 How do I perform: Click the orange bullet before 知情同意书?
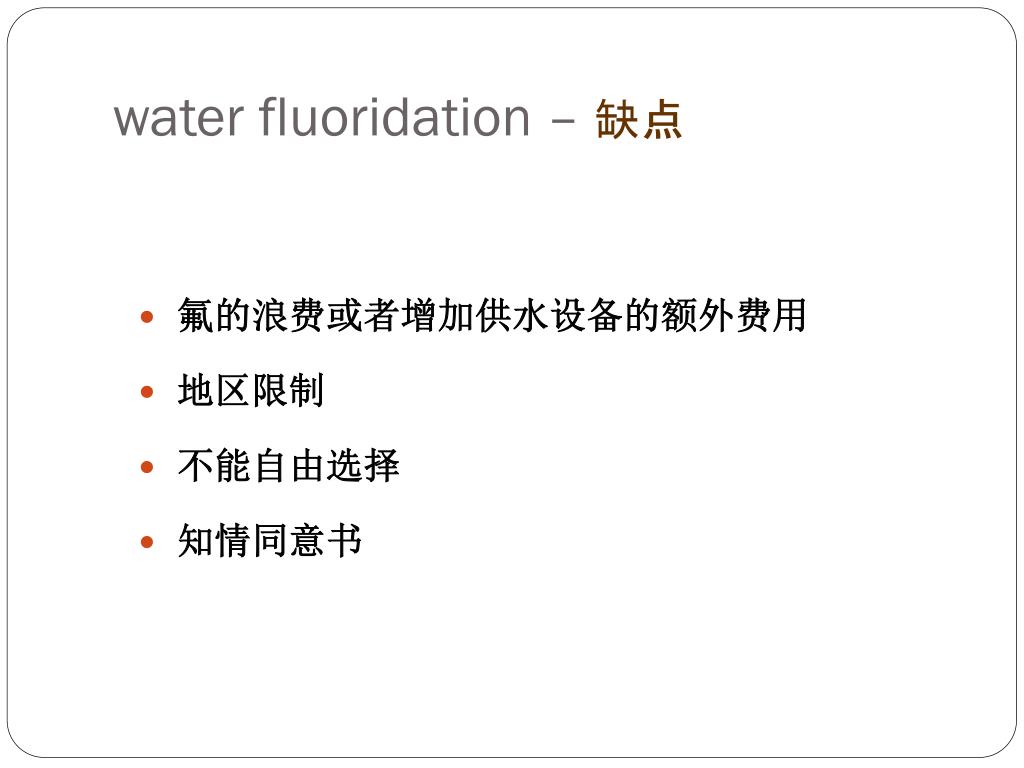pyautogui.click(x=147, y=542)
